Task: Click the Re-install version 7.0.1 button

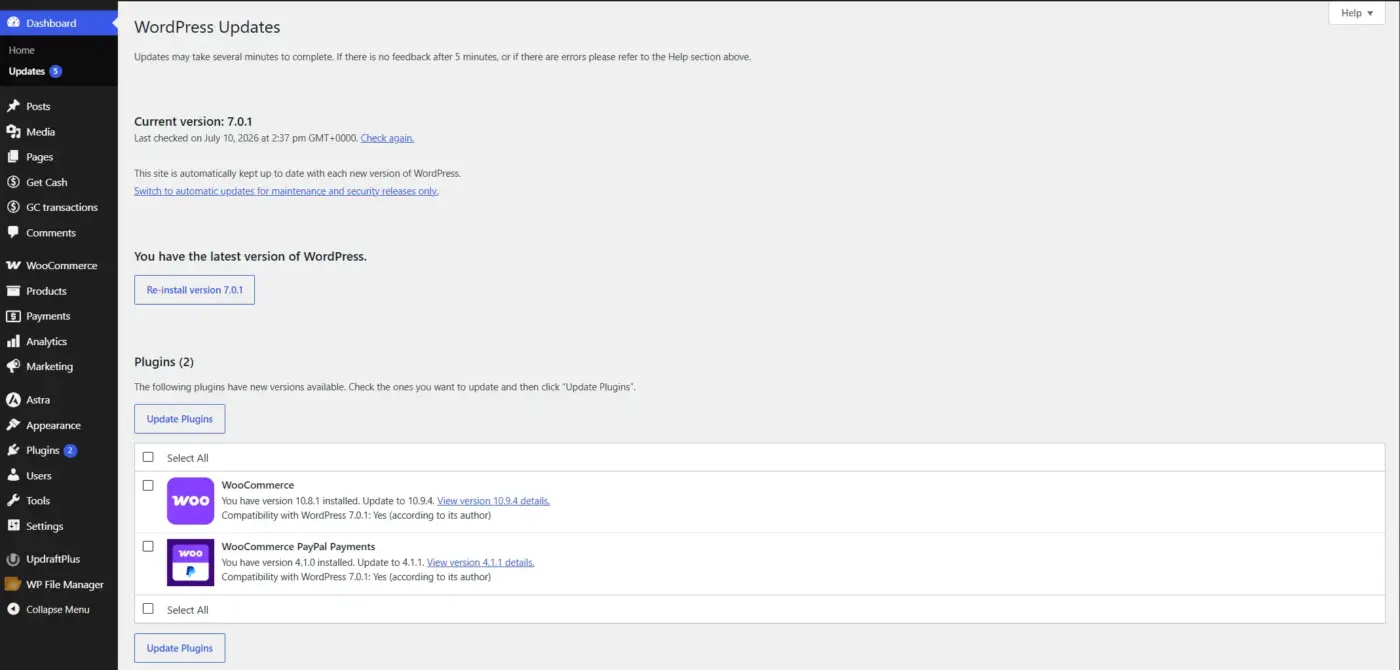Action: click(x=194, y=290)
